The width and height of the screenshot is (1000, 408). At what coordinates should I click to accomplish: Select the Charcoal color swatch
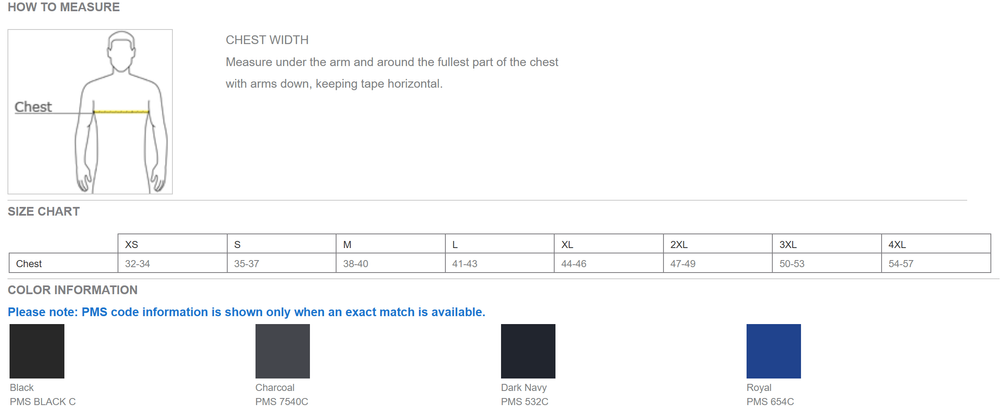[x=282, y=351]
